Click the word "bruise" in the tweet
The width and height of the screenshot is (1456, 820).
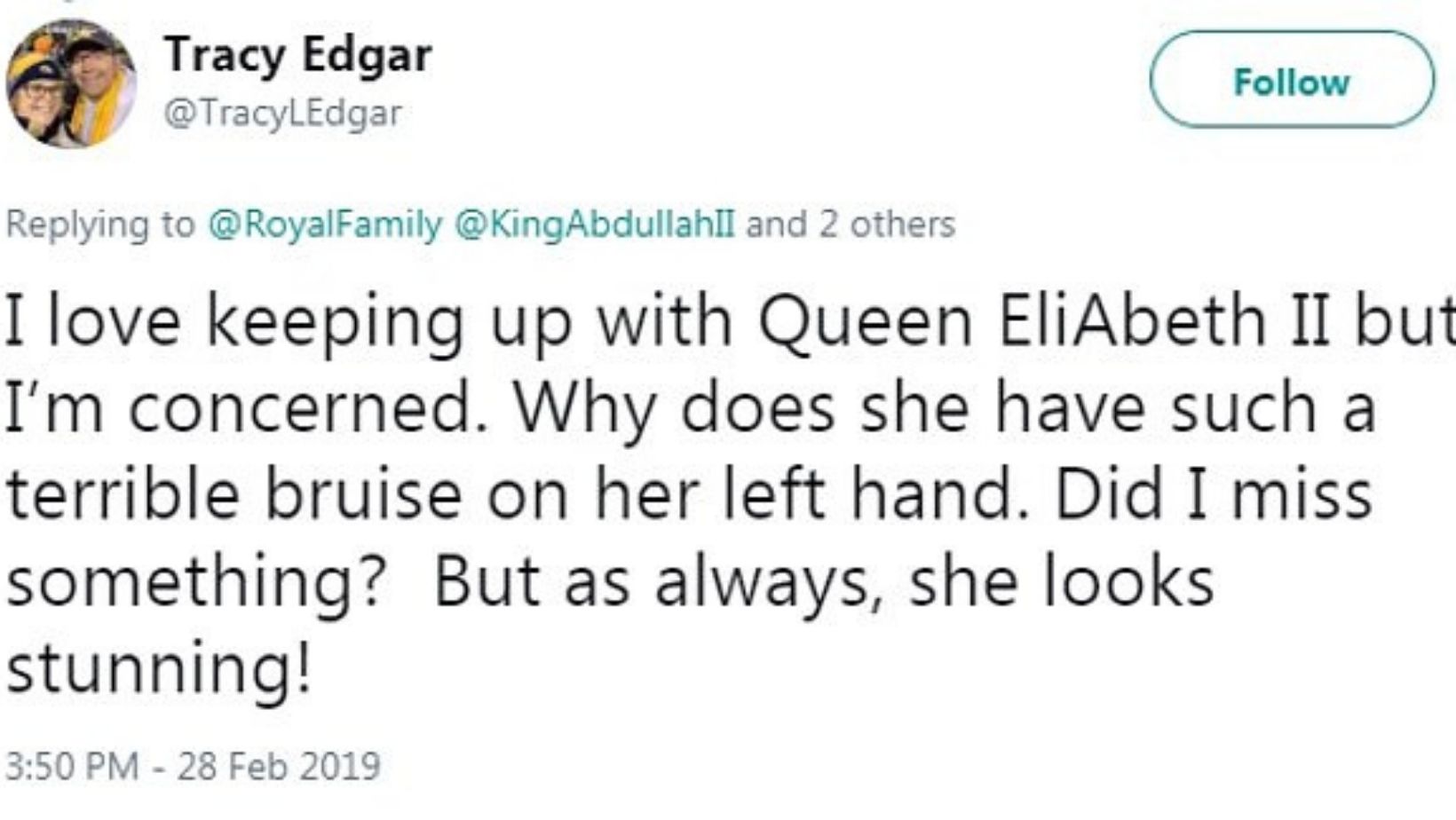363,494
